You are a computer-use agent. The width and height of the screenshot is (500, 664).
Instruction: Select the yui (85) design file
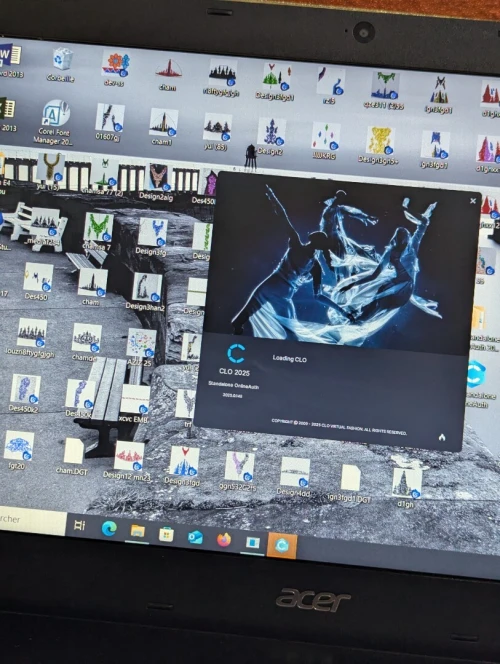[216, 132]
